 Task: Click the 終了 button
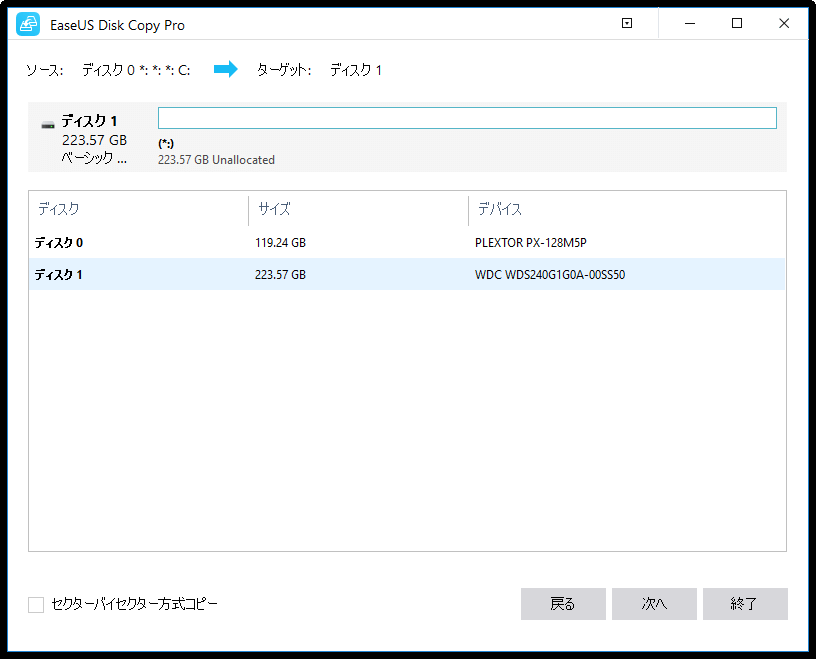click(x=745, y=604)
